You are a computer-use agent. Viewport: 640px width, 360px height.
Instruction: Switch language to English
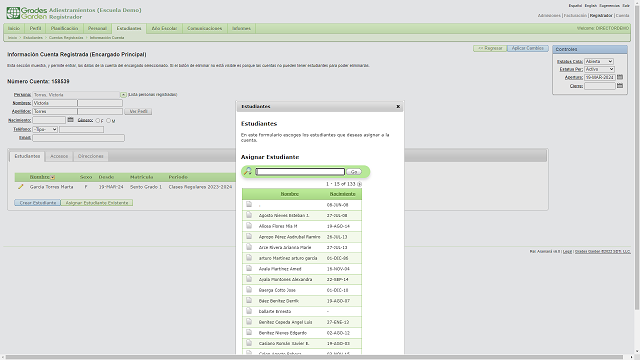coord(591,6)
